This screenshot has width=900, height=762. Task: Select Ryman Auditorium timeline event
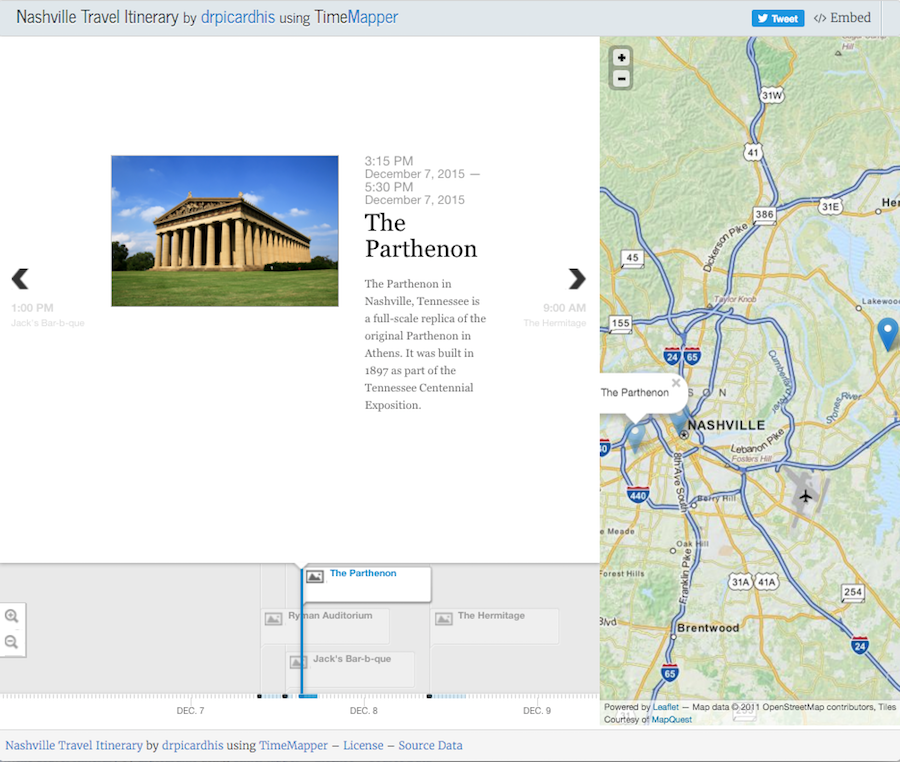coord(329,616)
